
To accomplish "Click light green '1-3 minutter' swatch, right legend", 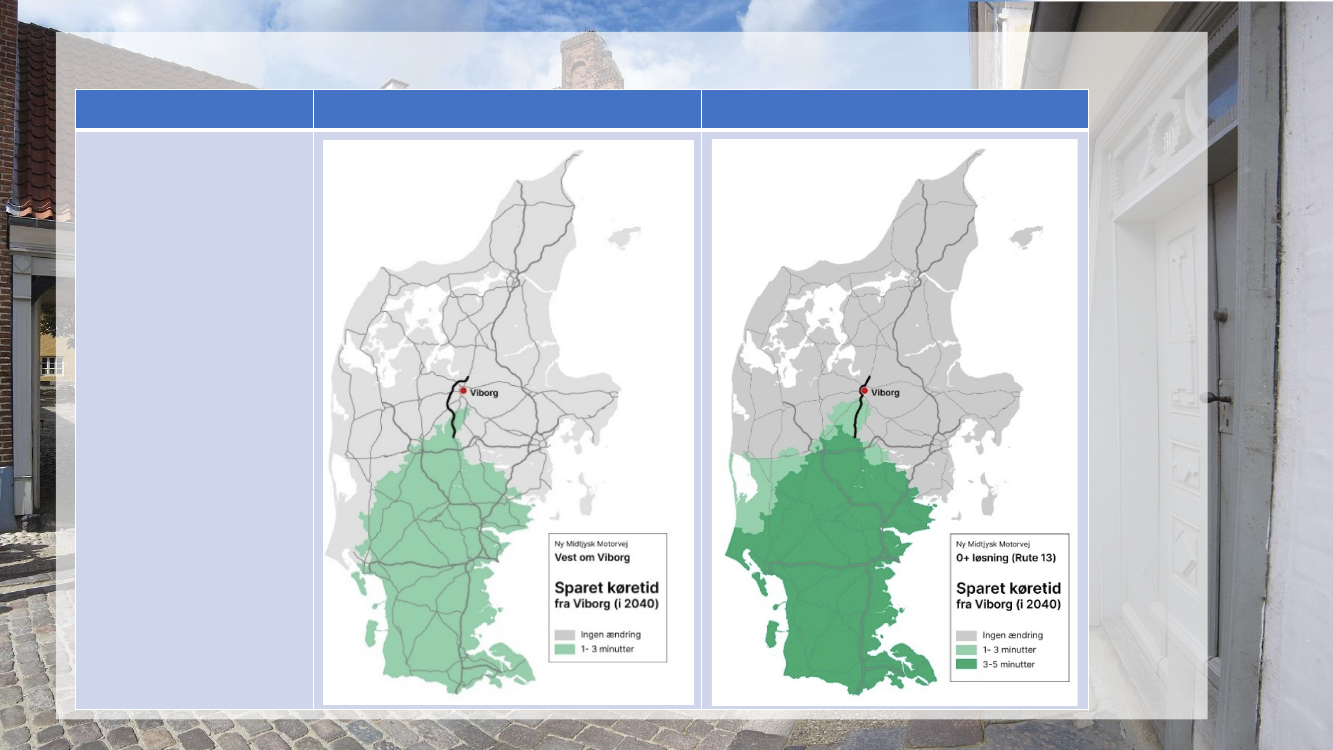I will tap(967, 649).
